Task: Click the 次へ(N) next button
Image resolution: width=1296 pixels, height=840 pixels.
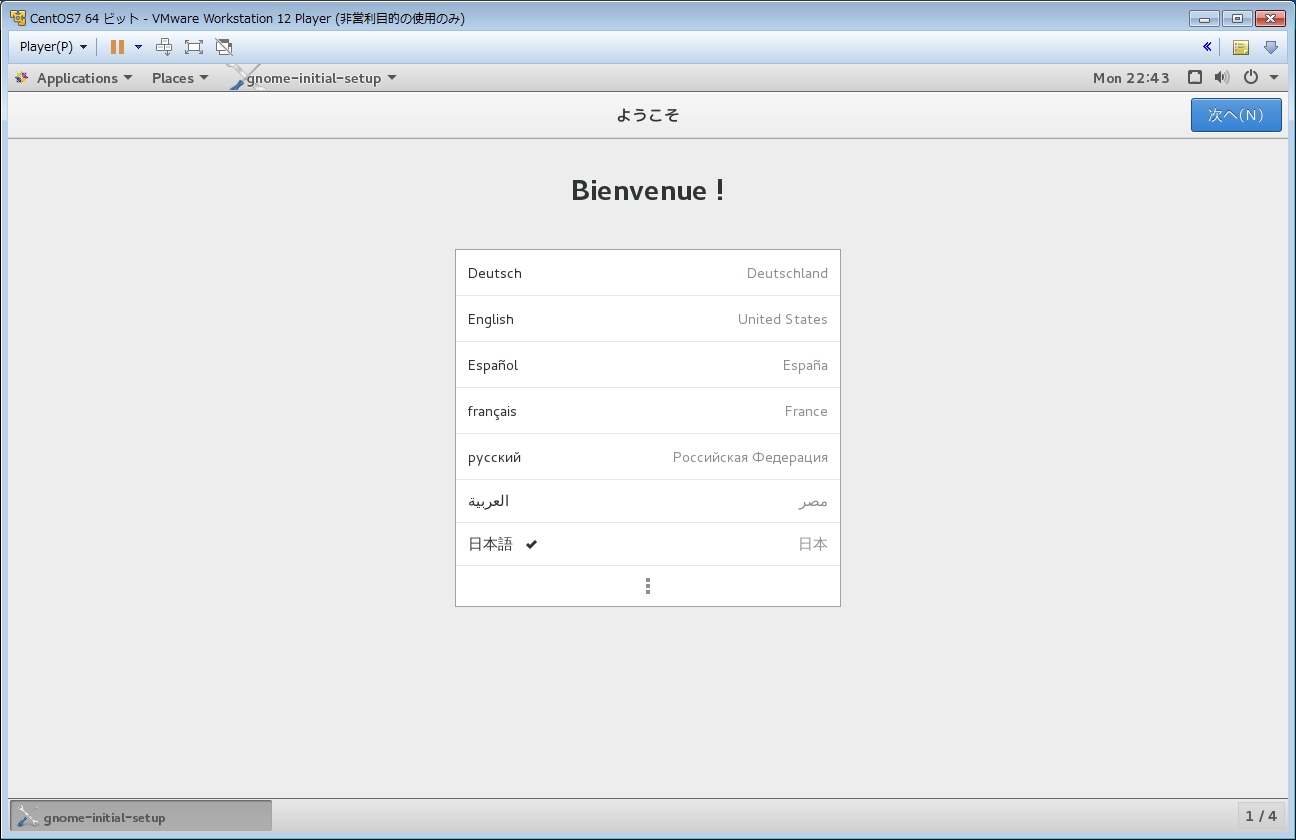Action: (x=1235, y=115)
